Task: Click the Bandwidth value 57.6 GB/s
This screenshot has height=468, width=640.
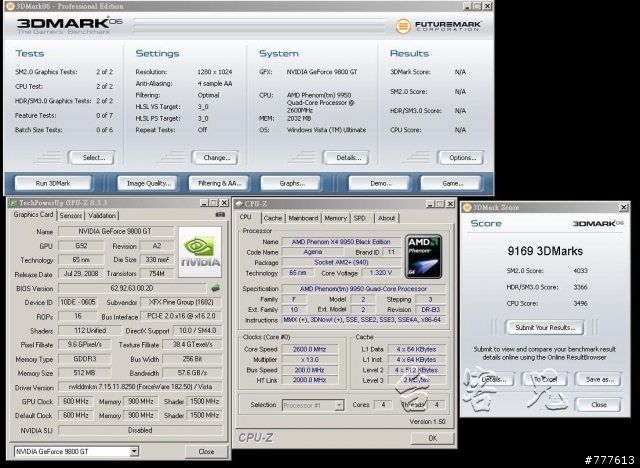Action: coord(192,373)
